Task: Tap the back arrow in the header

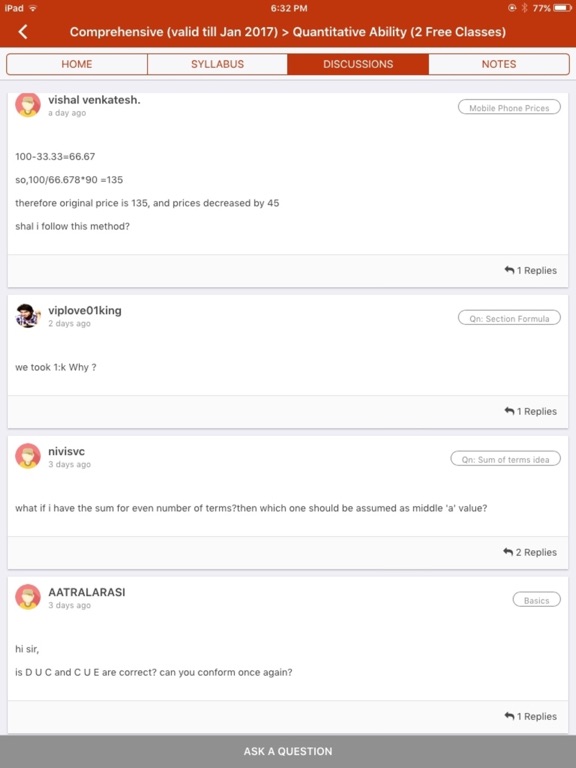Action: point(23,32)
